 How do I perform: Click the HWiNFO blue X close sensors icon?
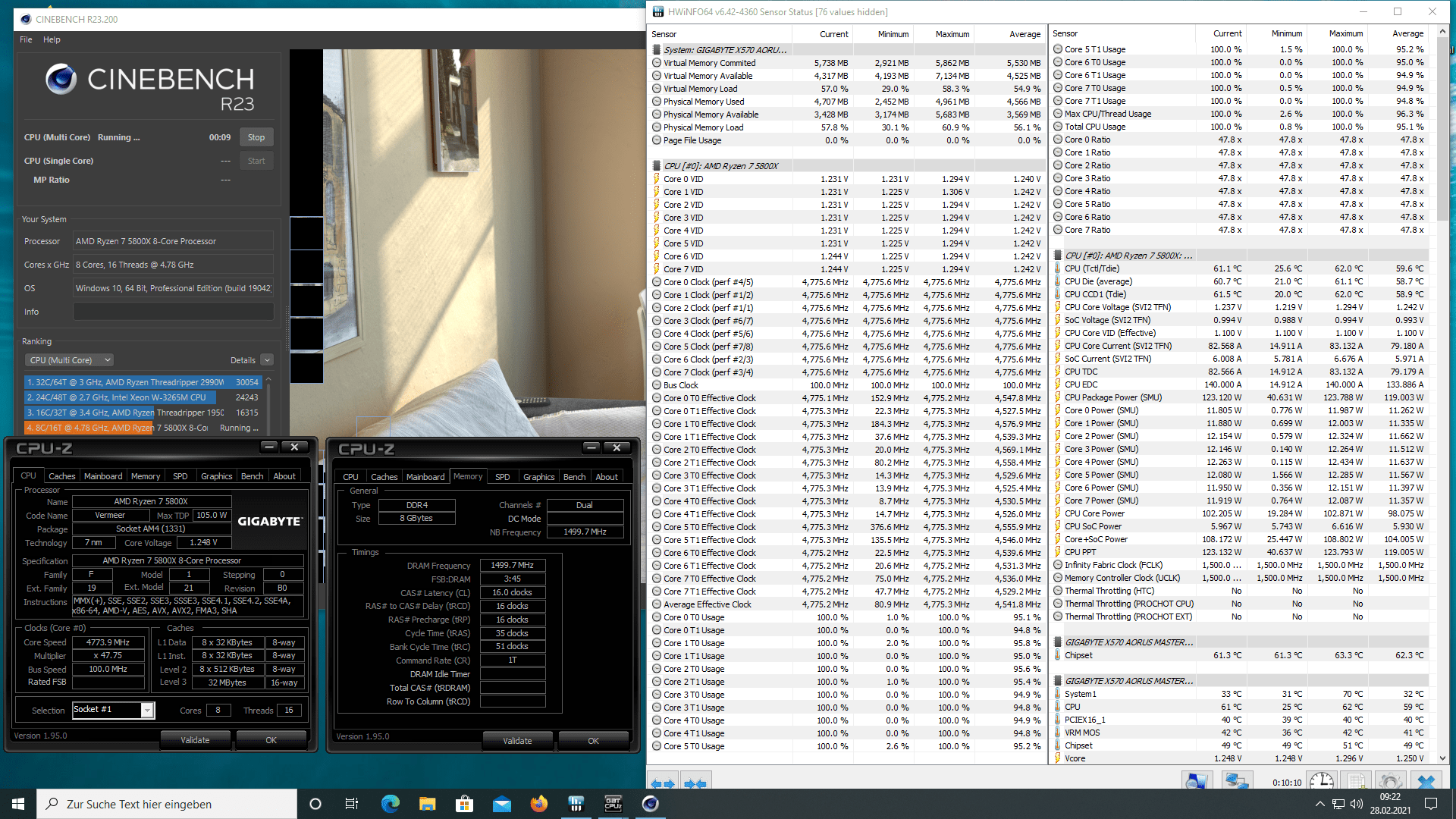(x=1426, y=782)
